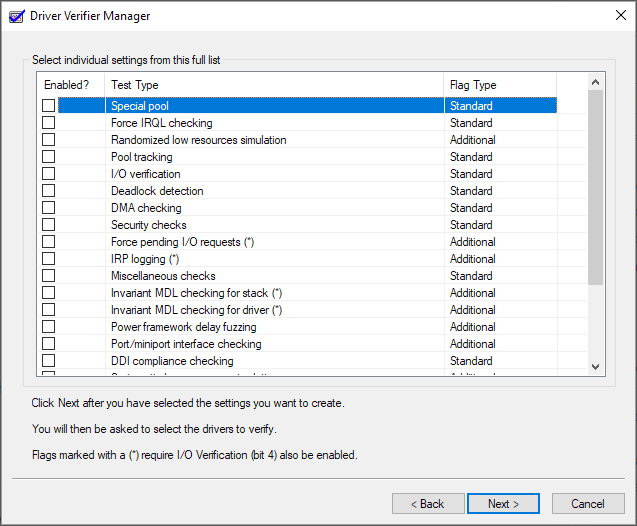The width and height of the screenshot is (637, 526).
Task: Go back with the Back button
Action: [428, 504]
